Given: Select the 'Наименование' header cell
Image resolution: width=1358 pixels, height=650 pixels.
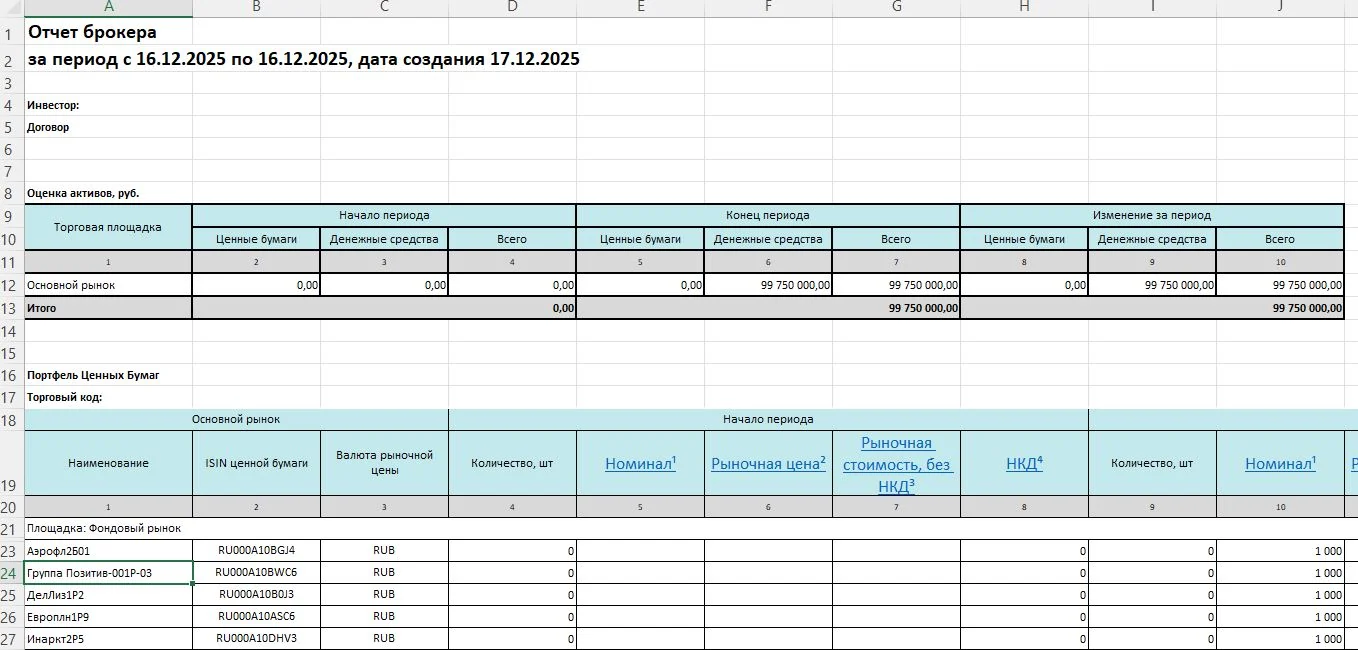Looking at the screenshot, I should (108, 463).
